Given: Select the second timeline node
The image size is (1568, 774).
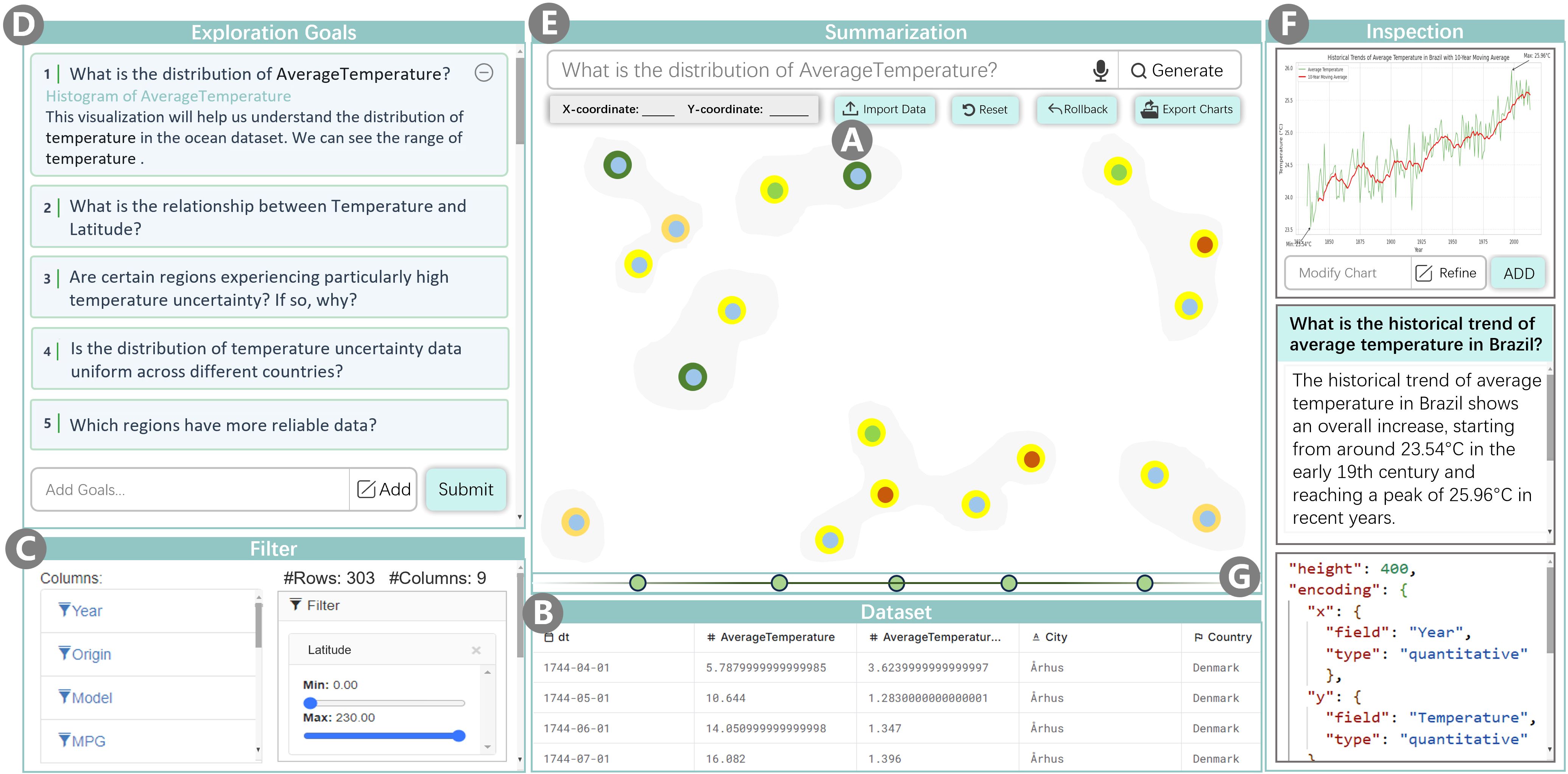Looking at the screenshot, I should (x=779, y=583).
